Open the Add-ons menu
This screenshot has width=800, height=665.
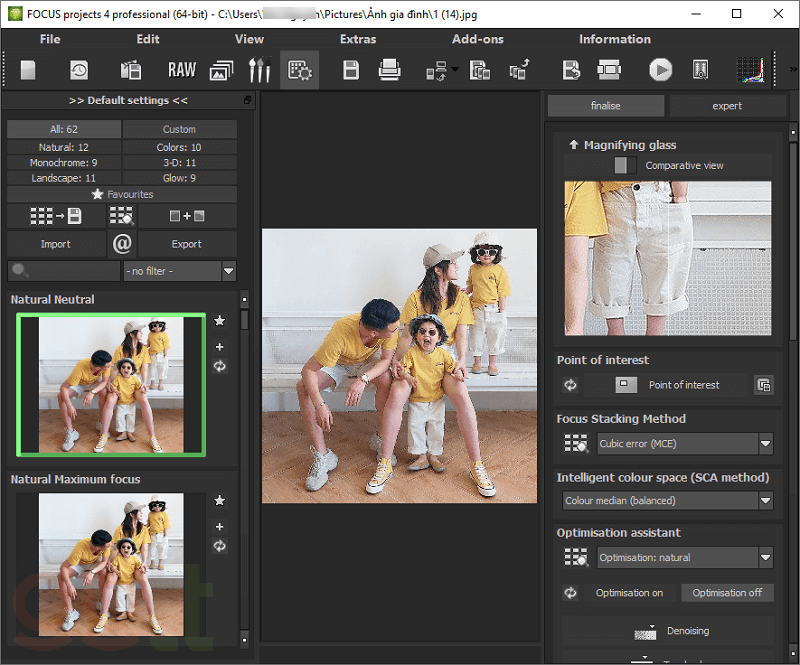coord(478,39)
